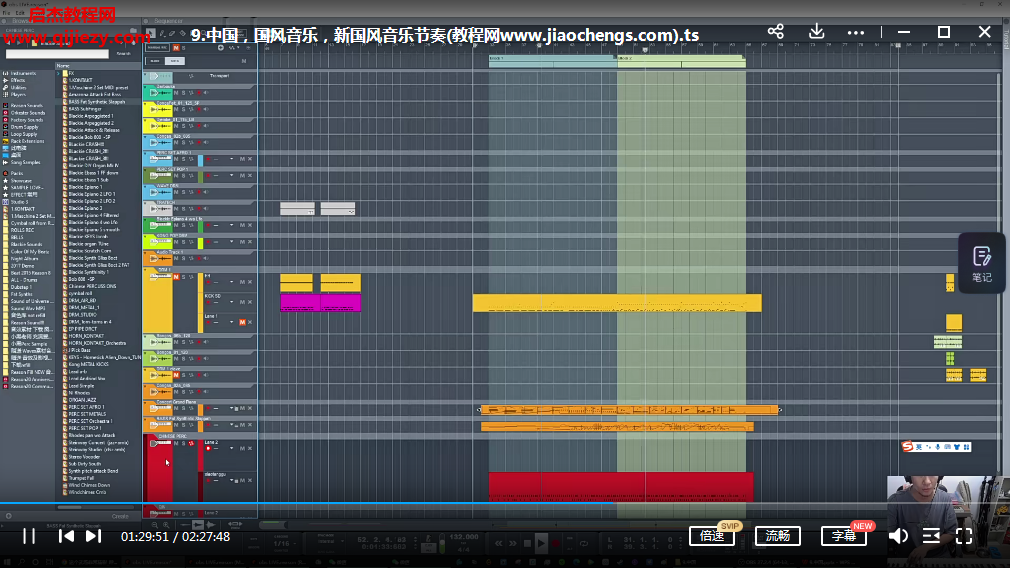Zoom in the sequencer horizontally
Viewport: 1010px width, 568px height.
(x=166, y=525)
